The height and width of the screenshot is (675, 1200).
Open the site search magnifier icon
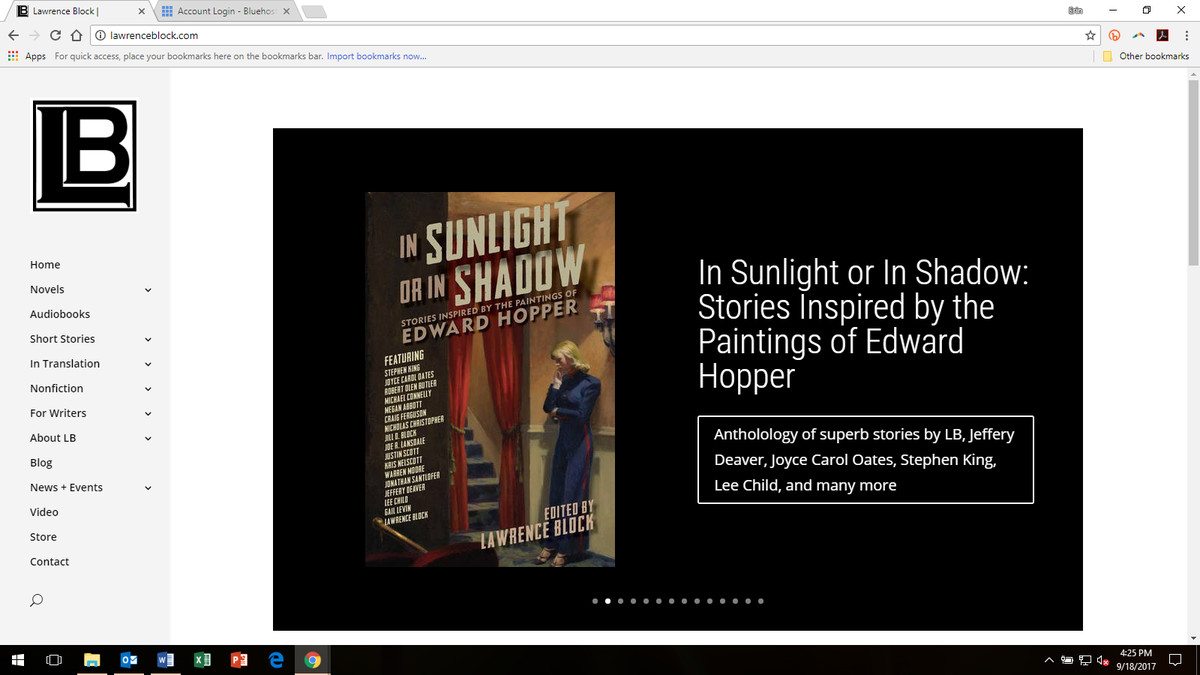[x=37, y=600]
